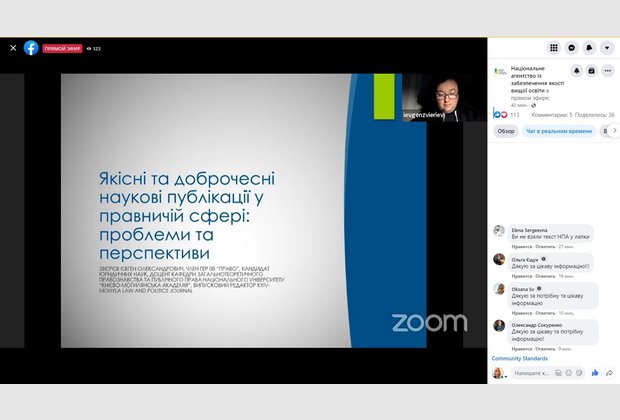Click the Facebook logo icon
Image resolution: width=620 pixels, height=420 pixels.
tap(31, 48)
